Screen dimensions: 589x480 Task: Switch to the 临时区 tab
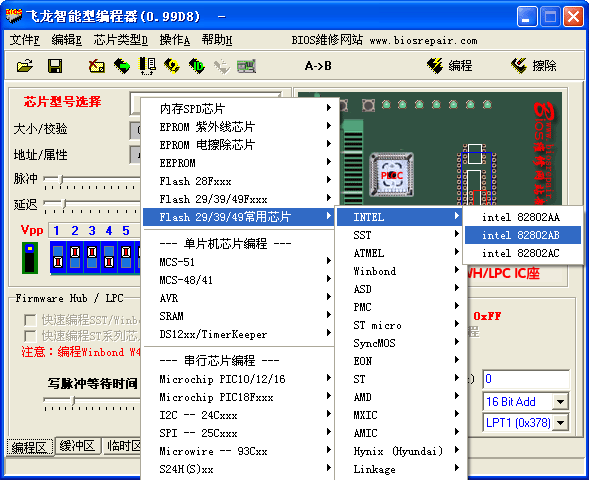coord(122,446)
